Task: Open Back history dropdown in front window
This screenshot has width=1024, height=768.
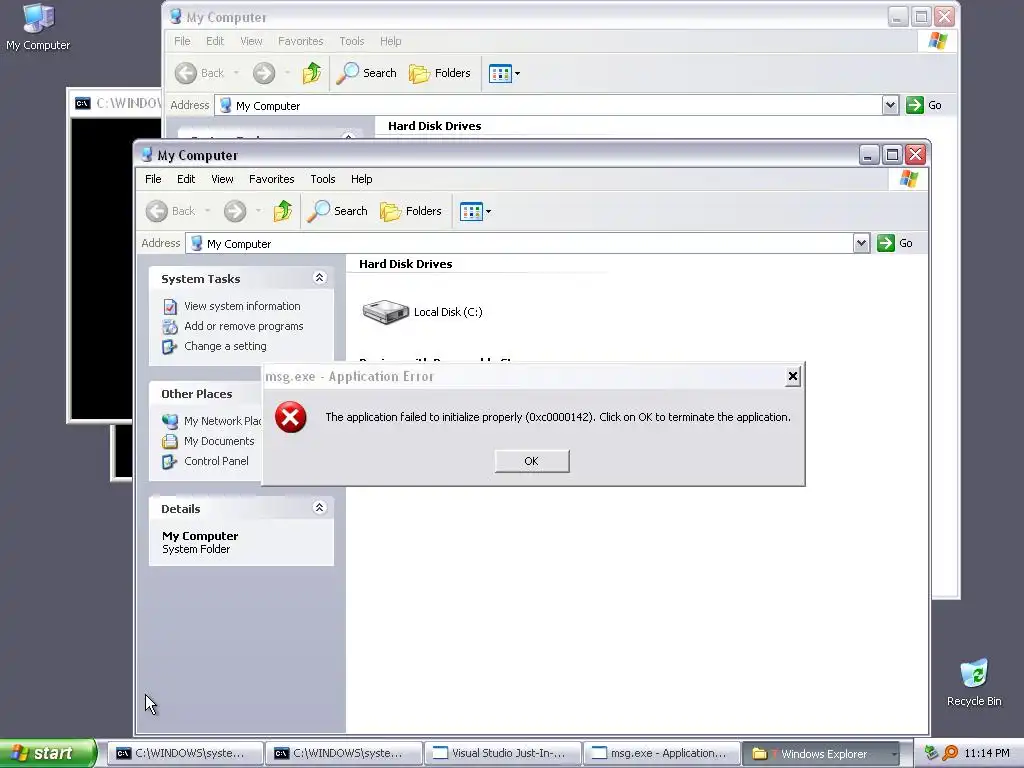Action: point(208,211)
